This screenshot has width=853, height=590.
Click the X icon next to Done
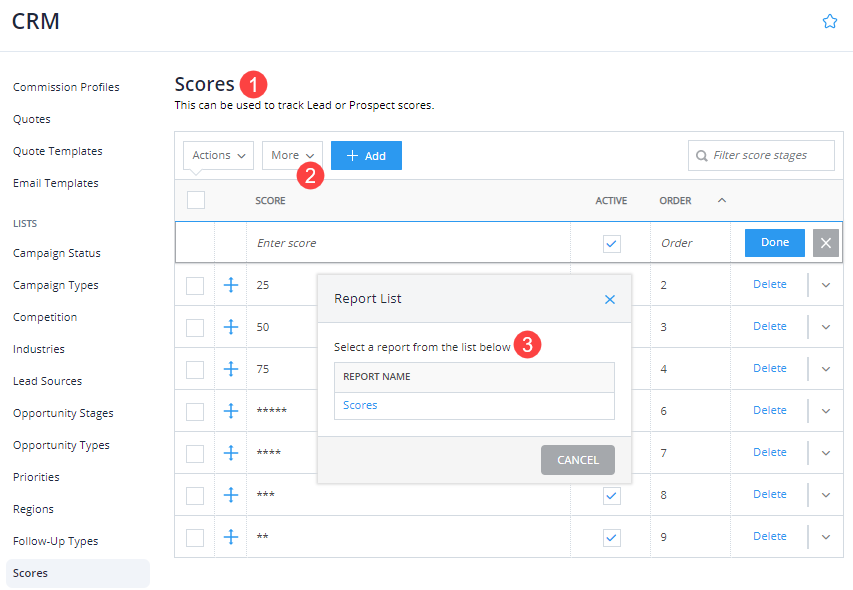pos(825,242)
